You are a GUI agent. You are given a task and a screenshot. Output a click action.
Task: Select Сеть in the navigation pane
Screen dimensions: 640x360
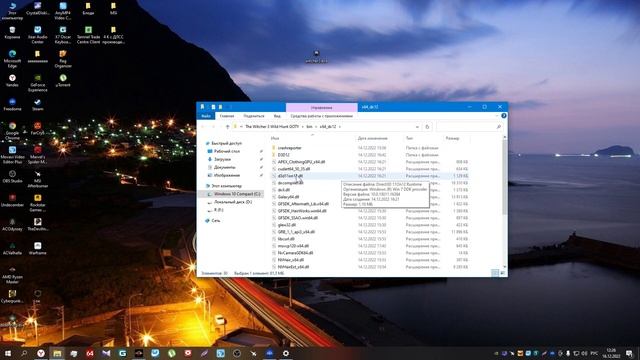click(x=216, y=220)
